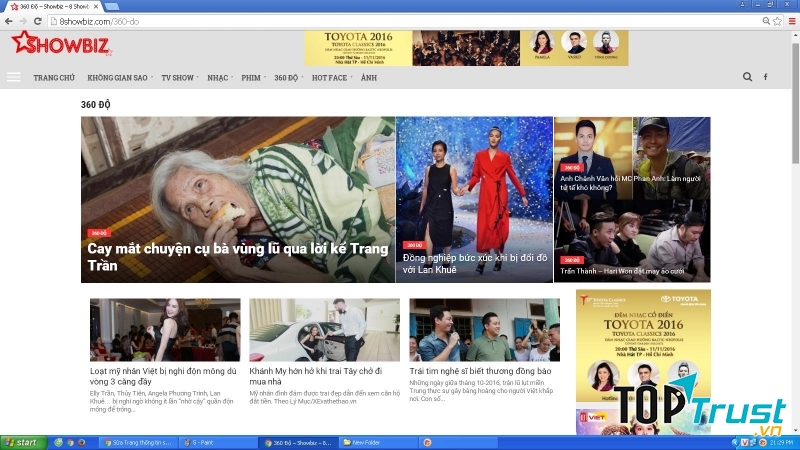Reload the page with the refresh icon

[x=38, y=21]
